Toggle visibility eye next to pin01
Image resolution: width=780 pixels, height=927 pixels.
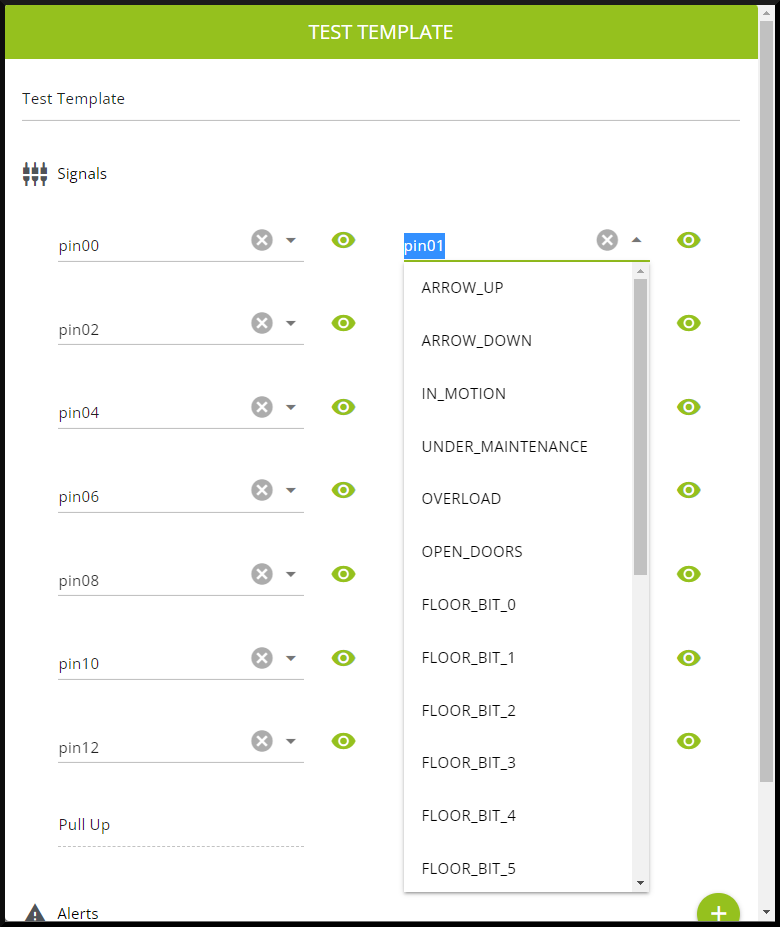tap(688, 240)
